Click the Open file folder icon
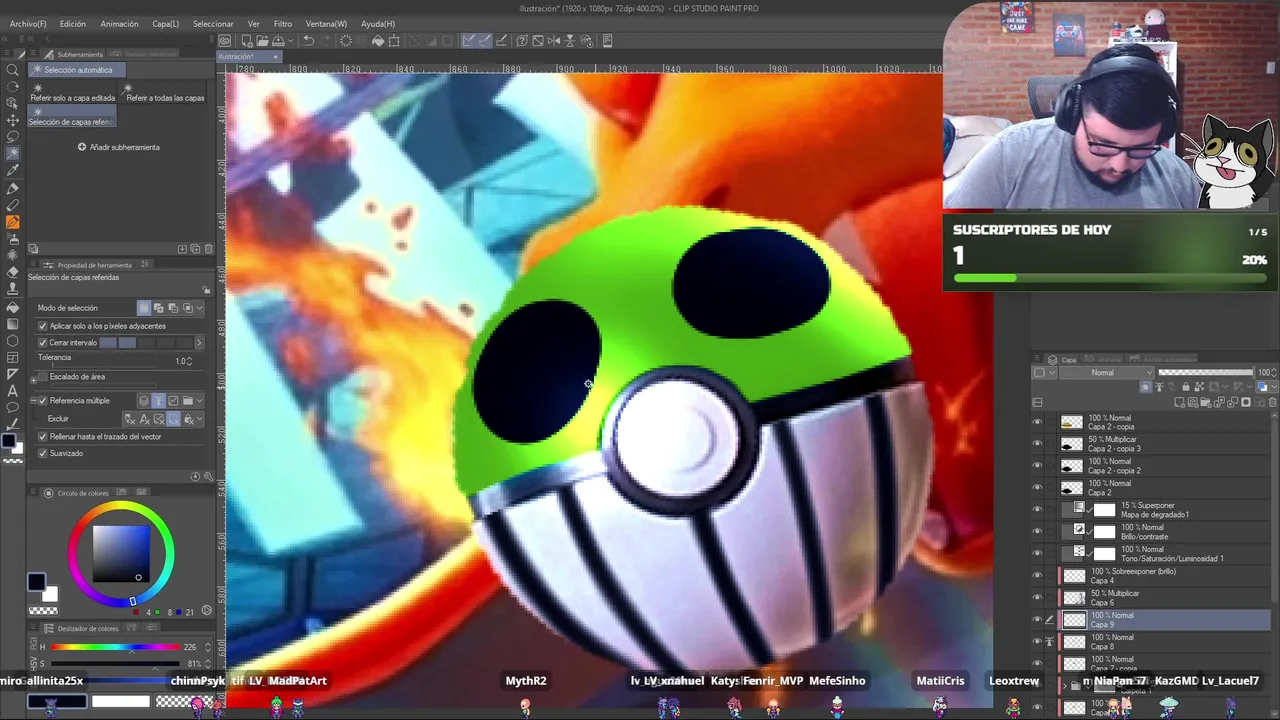The height and width of the screenshot is (720, 1280). [261, 41]
